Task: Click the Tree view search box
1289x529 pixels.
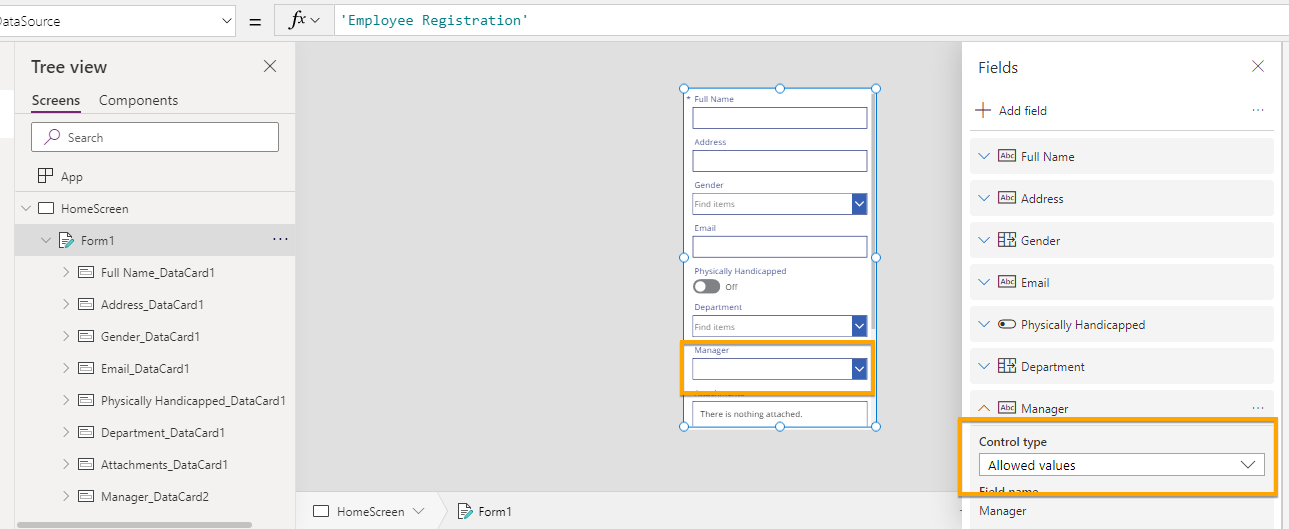Action: [155, 137]
